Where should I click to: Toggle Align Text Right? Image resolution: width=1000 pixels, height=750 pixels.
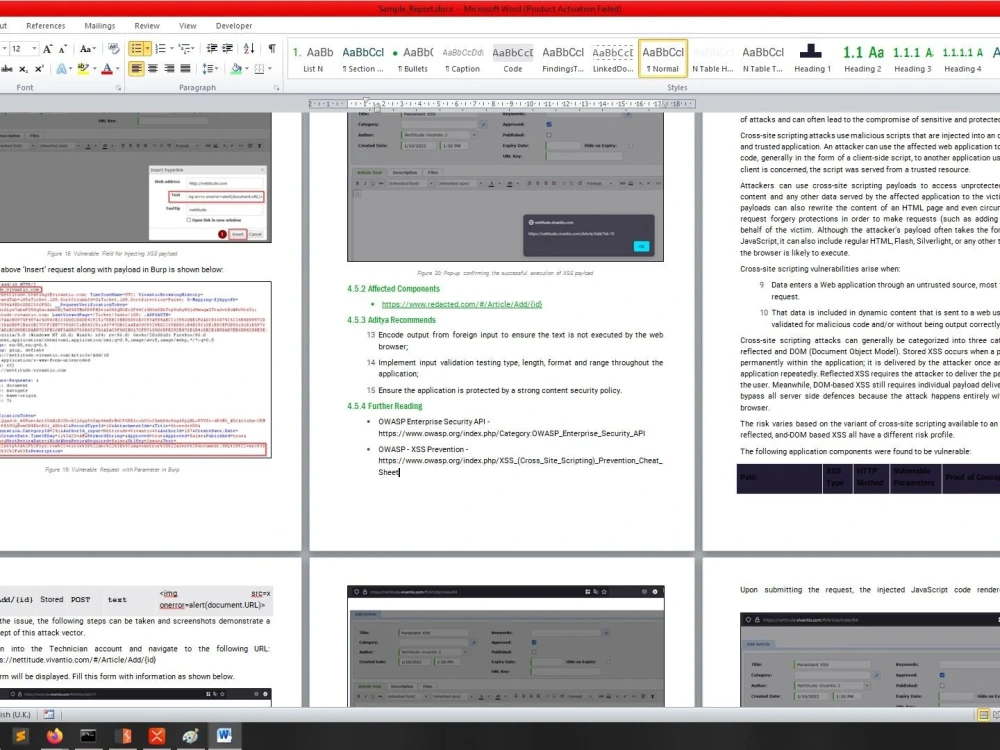click(x=169, y=68)
